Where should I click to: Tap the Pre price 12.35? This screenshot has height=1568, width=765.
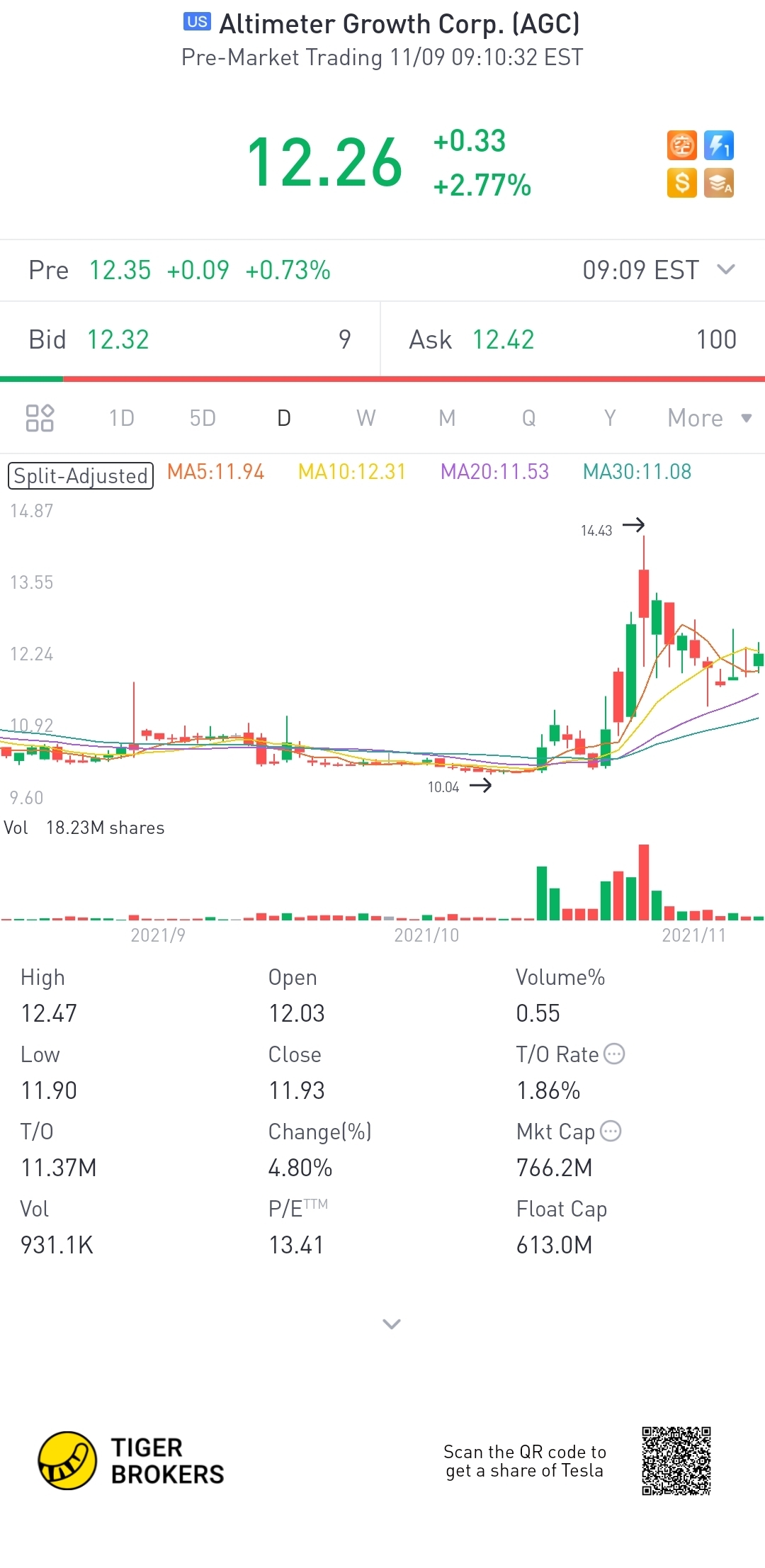point(120,270)
